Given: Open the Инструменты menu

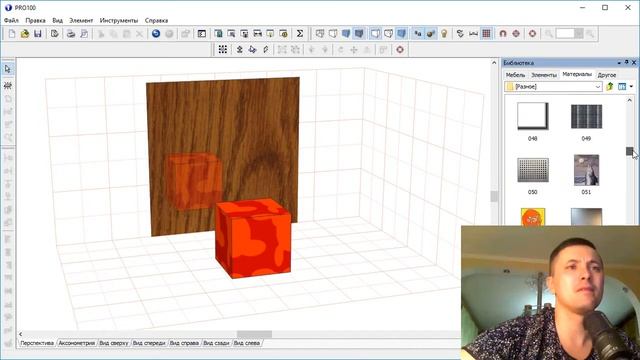Looking at the screenshot, I should (119, 20).
